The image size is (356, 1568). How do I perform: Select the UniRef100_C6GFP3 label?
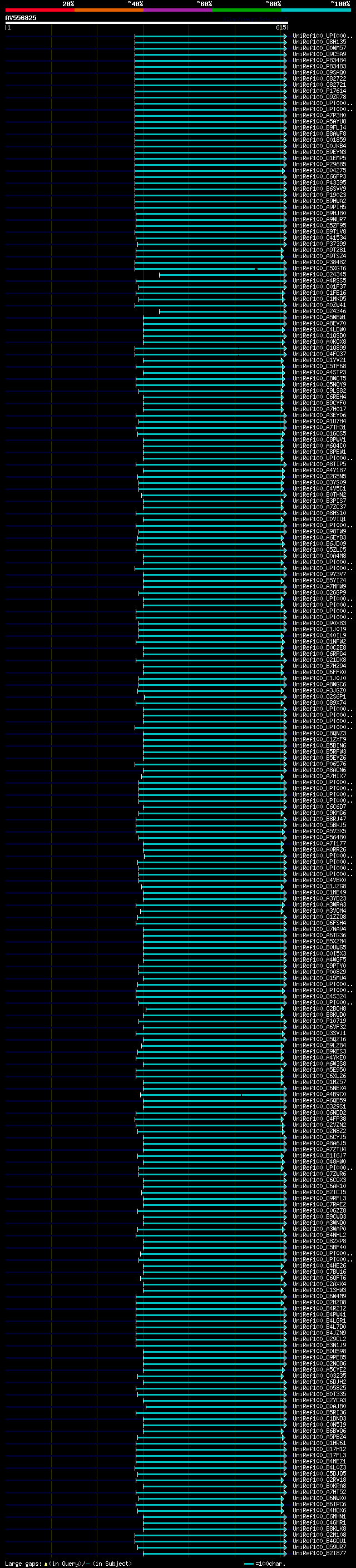319,176
